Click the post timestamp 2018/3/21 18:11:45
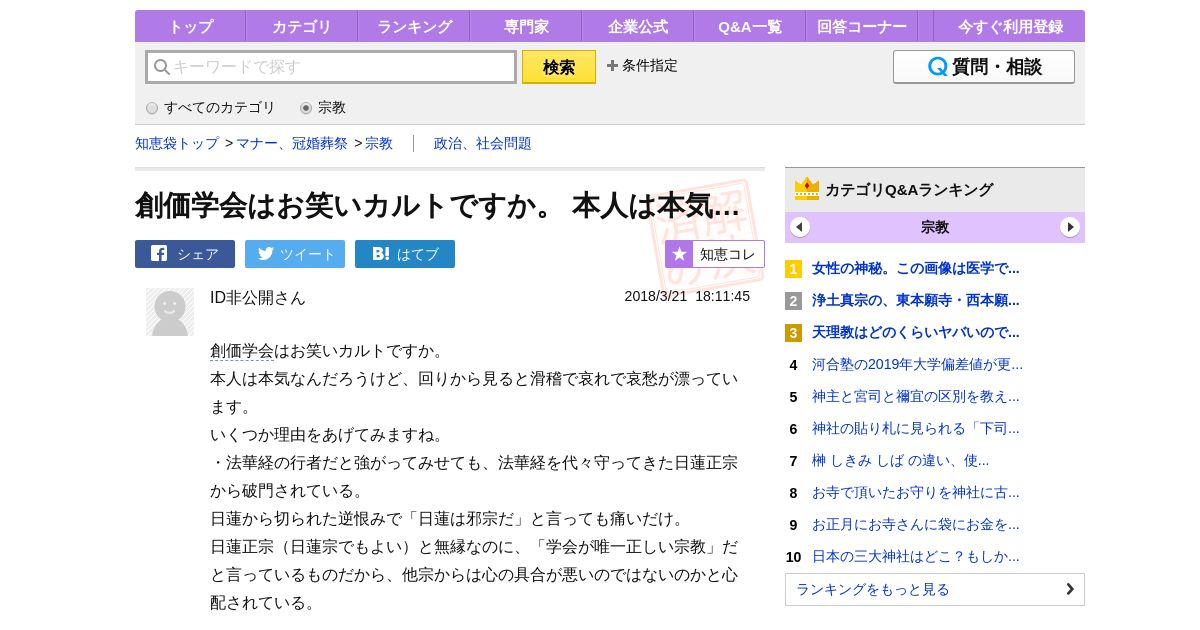 point(687,296)
